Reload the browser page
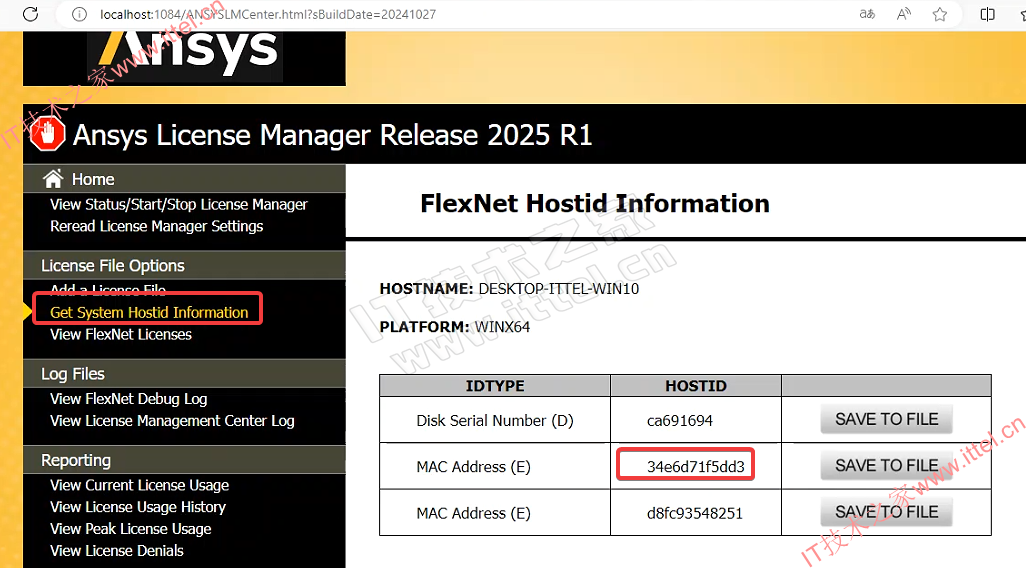 tap(31, 14)
